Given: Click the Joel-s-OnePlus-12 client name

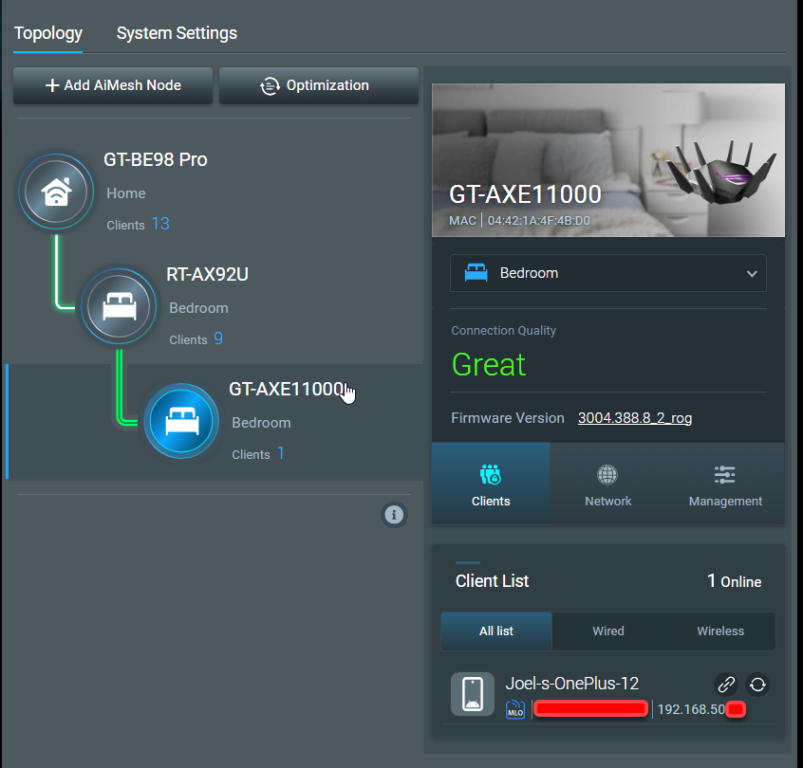Looking at the screenshot, I should 572,684.
